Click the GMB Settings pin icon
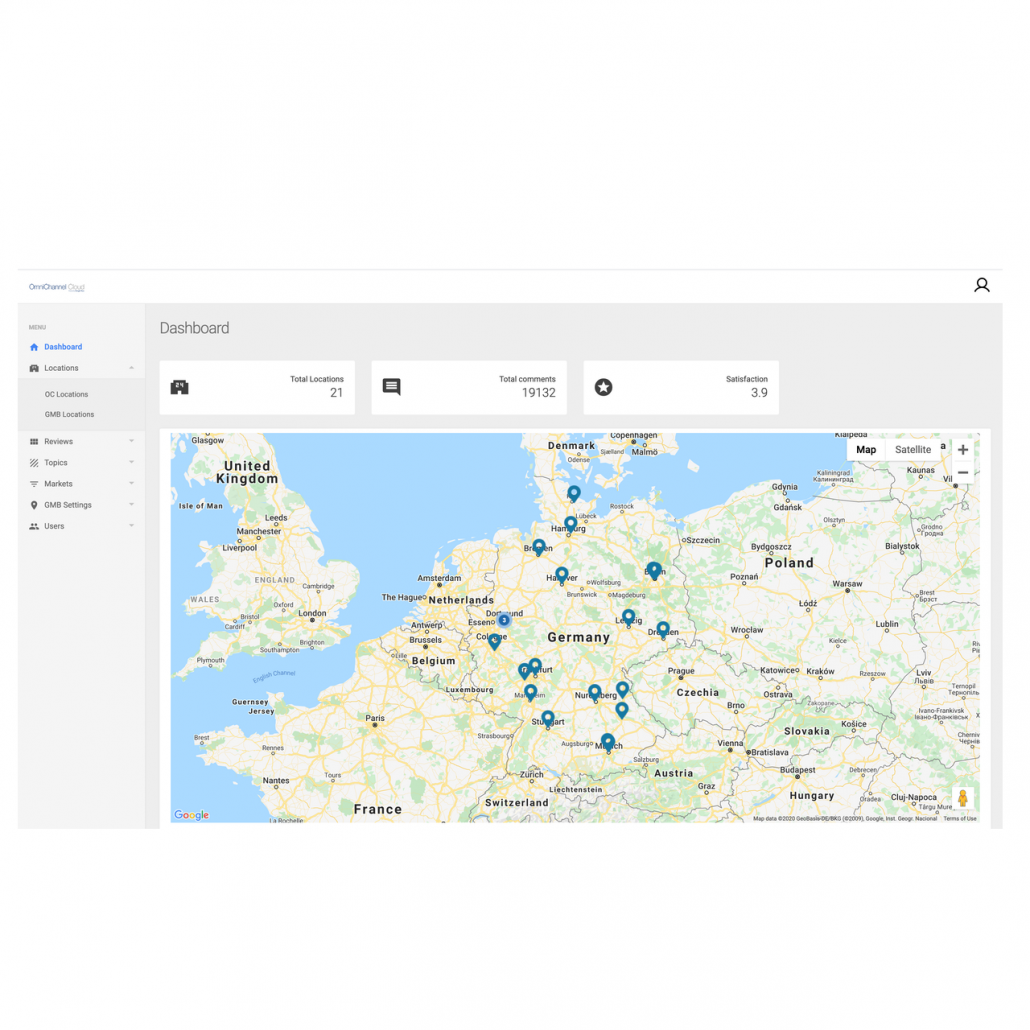1030x1030 pixels. [34, 505]
